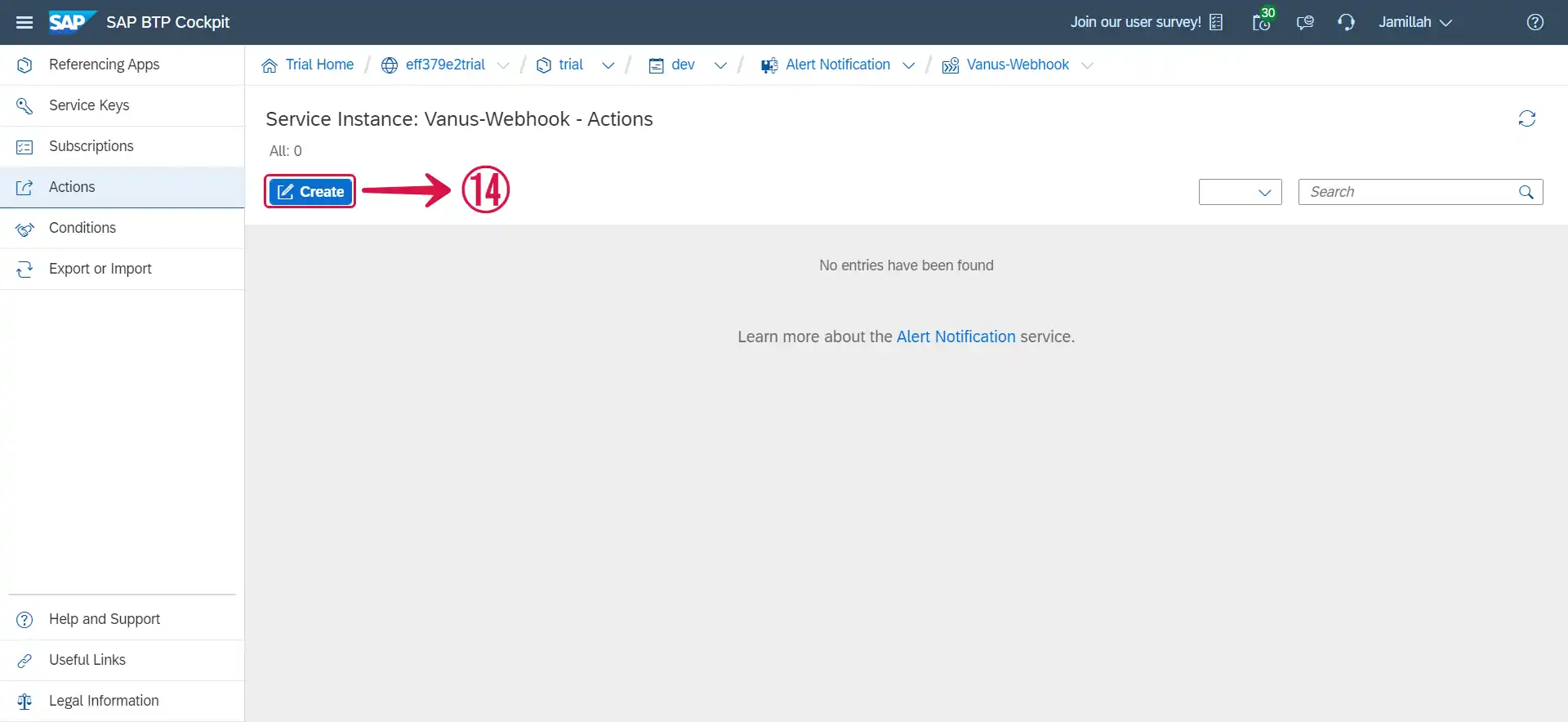
Task: Open Export or Import in sidebar
Action: tap(122, 269)
